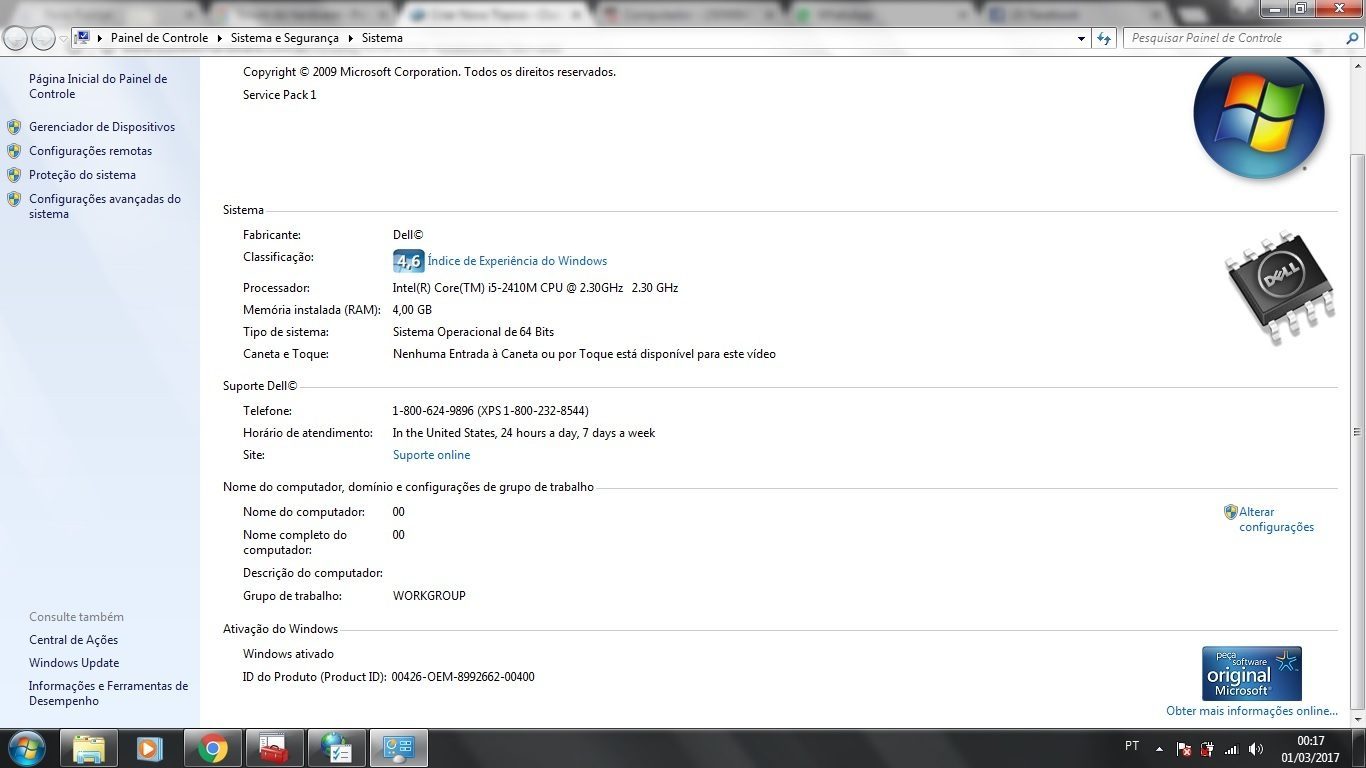The width and height of the screenshot is (1366, 768).
Task: Show hidden system tray icons
Action: [x=1159, y=749]
